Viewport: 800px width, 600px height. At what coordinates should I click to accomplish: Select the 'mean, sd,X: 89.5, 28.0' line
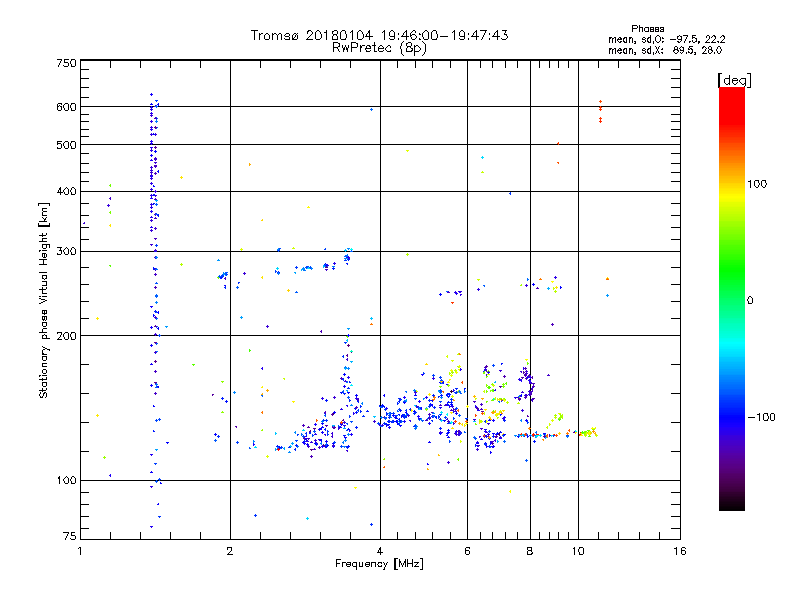click(x=665, y=50)
